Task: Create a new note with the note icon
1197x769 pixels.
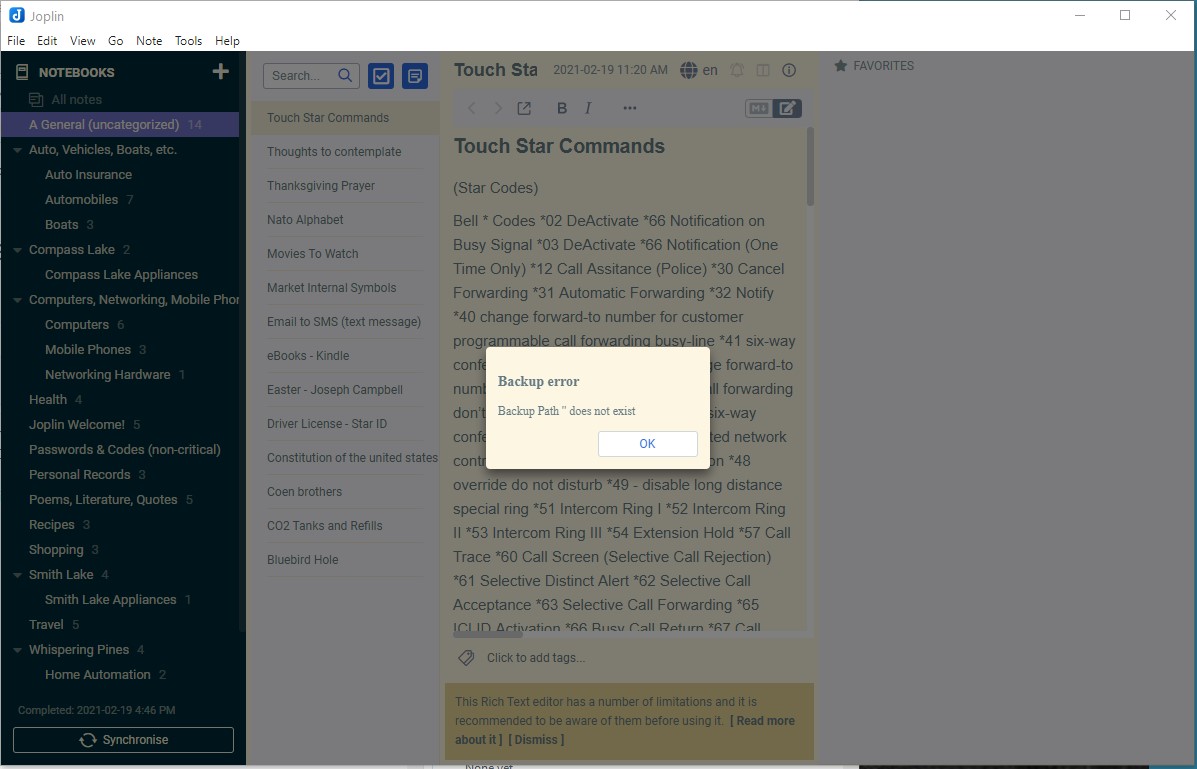Action: point(415,76)
